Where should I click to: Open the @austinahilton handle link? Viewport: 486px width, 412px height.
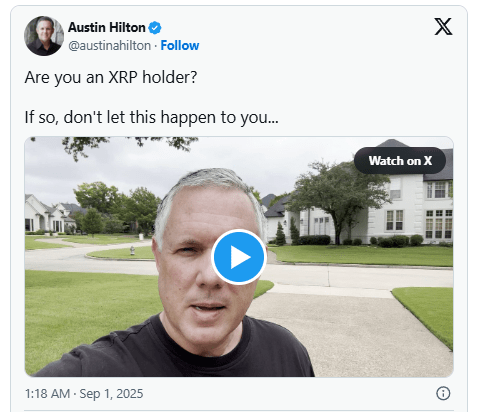click(x=109, y=46)
